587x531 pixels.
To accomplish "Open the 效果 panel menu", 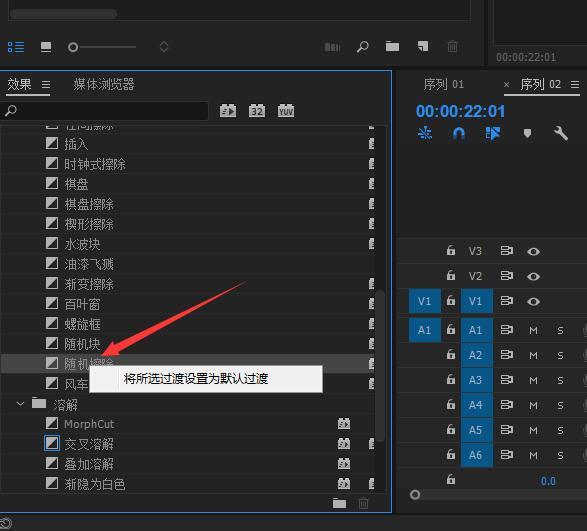I will 46,85.
